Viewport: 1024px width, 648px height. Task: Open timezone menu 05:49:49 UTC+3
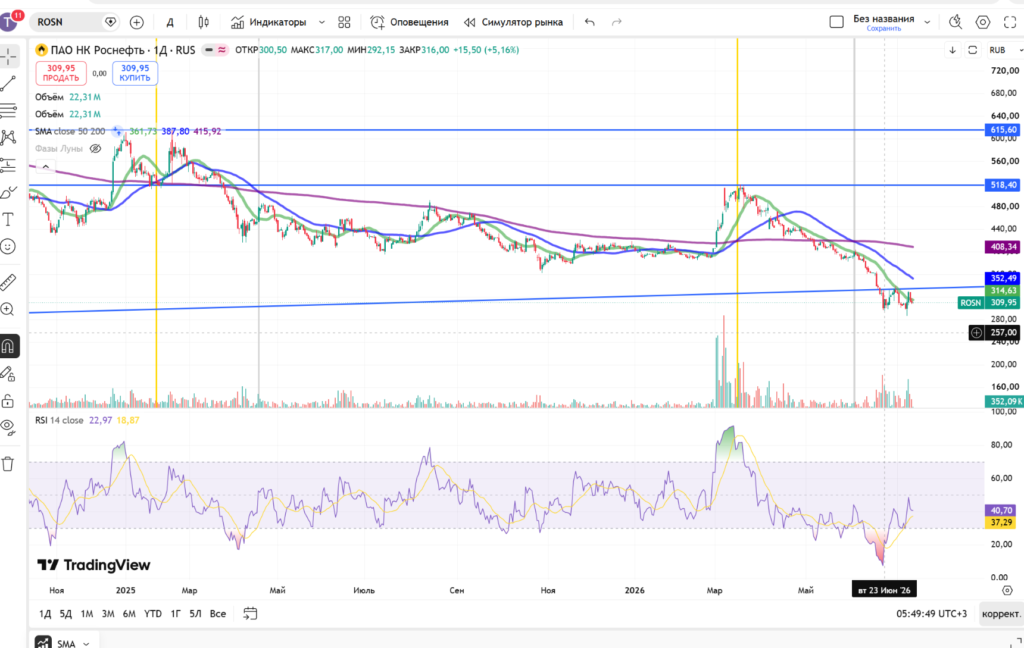click(931, 613)
